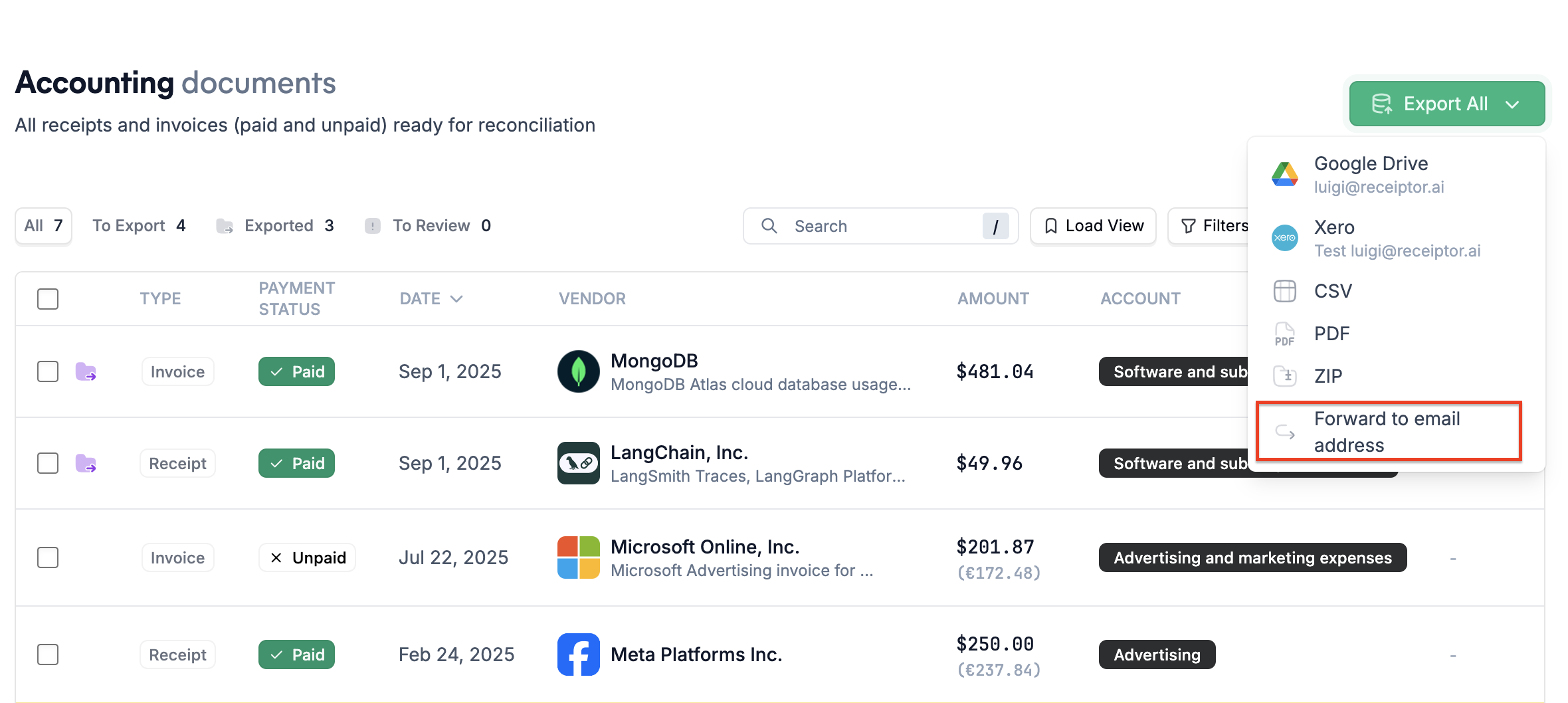Image resolution: width=1568 pixels, height=703 pixels.
Task: Toggle the select-all checkbox in table header
Action: 48,299
